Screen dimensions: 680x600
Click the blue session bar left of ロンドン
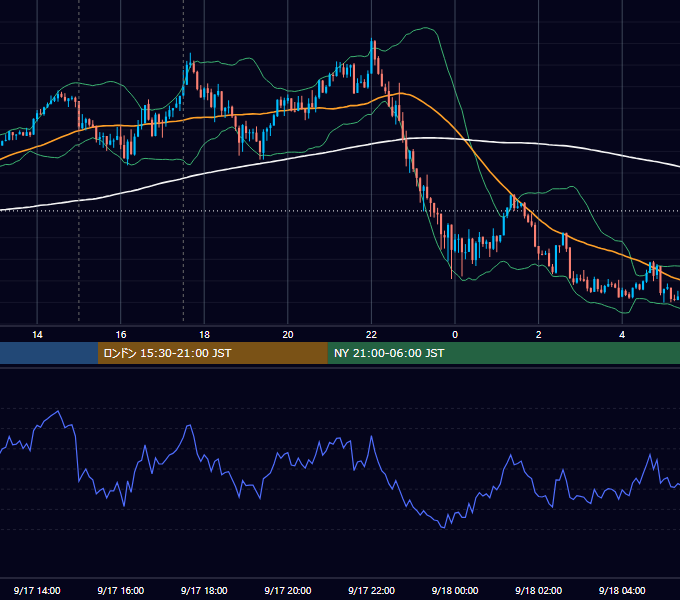(x=49, y=353)
